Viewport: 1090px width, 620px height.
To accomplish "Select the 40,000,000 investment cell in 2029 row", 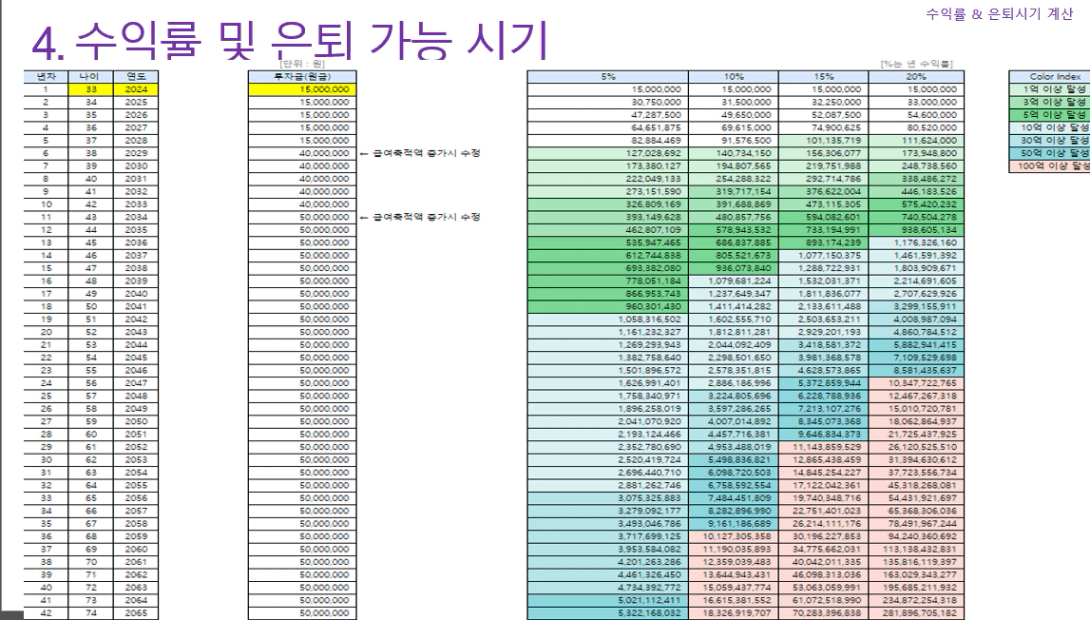I will 302,153.
